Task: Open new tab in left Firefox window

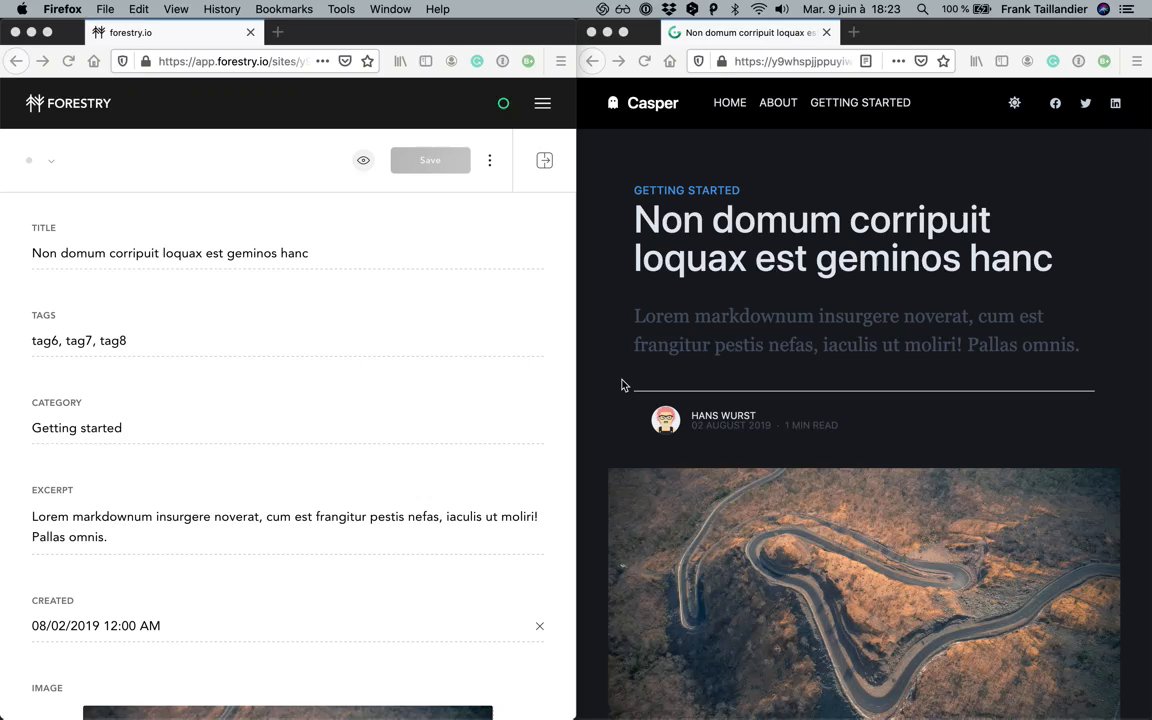Action: tap(278, 32)
